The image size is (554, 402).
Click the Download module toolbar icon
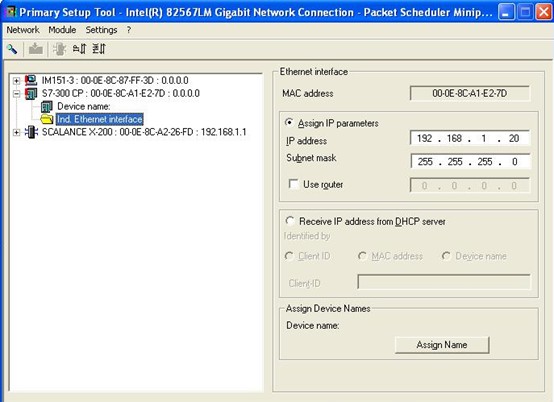35,49
